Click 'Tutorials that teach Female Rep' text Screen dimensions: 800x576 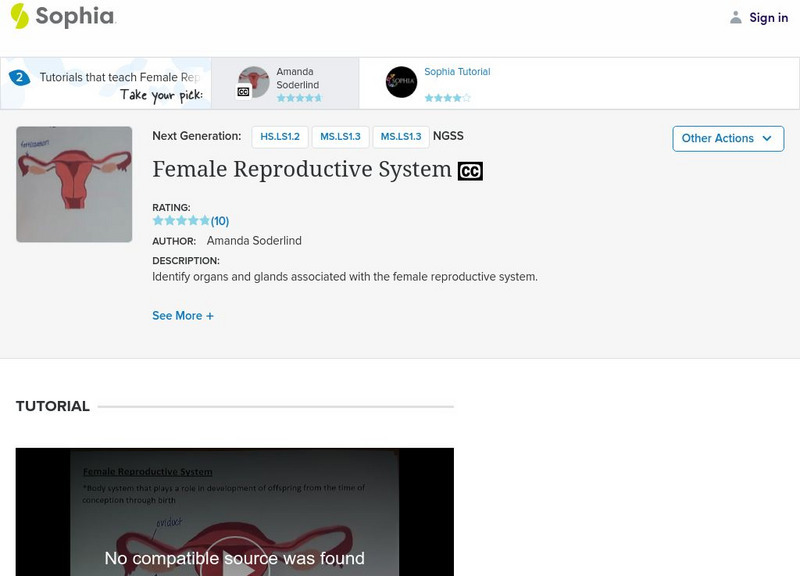[119, 77]
